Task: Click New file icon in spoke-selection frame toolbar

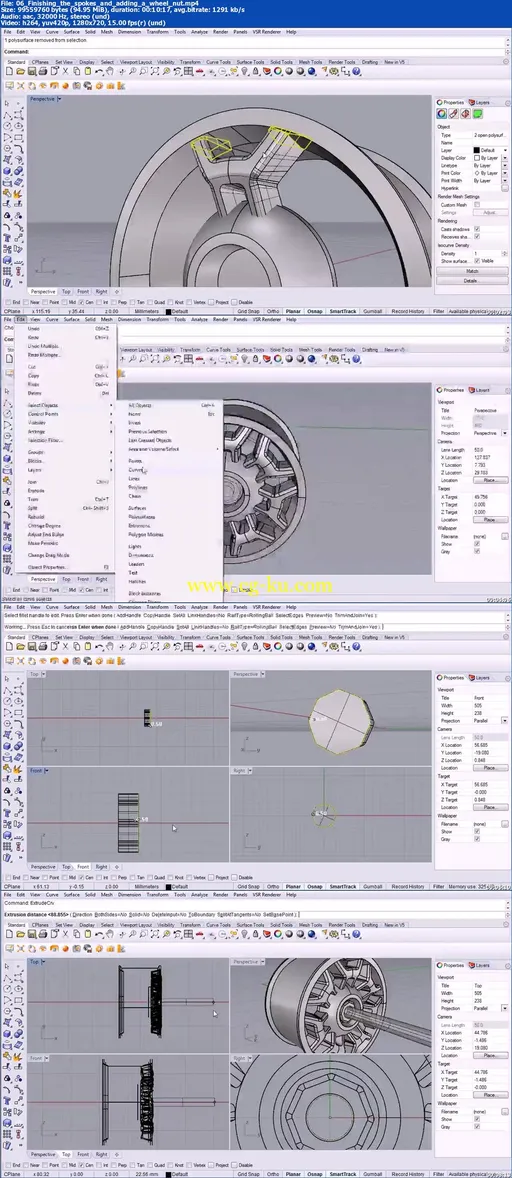Action: (9, 71)
